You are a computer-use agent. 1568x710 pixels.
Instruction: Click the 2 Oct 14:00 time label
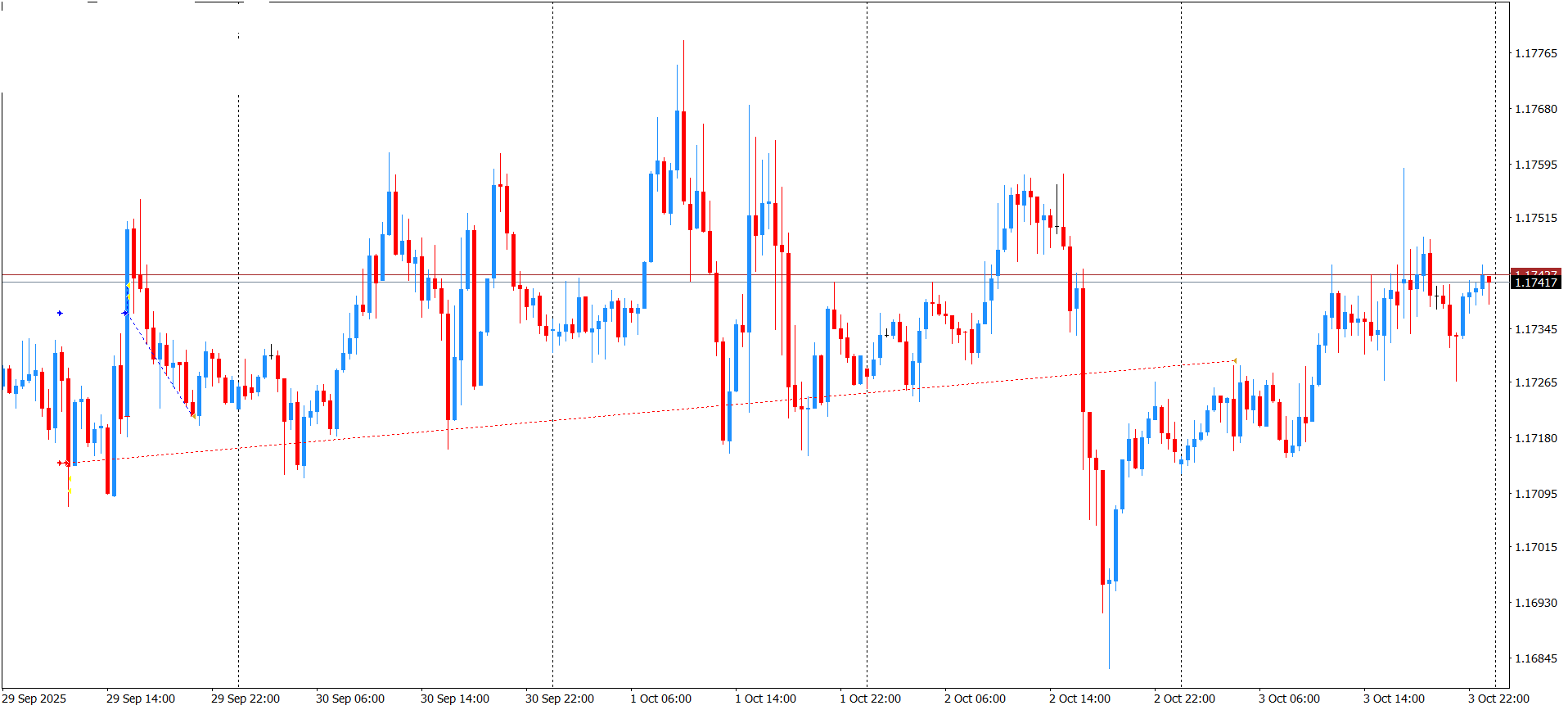pyautogui.click(x=1079, y=699)
